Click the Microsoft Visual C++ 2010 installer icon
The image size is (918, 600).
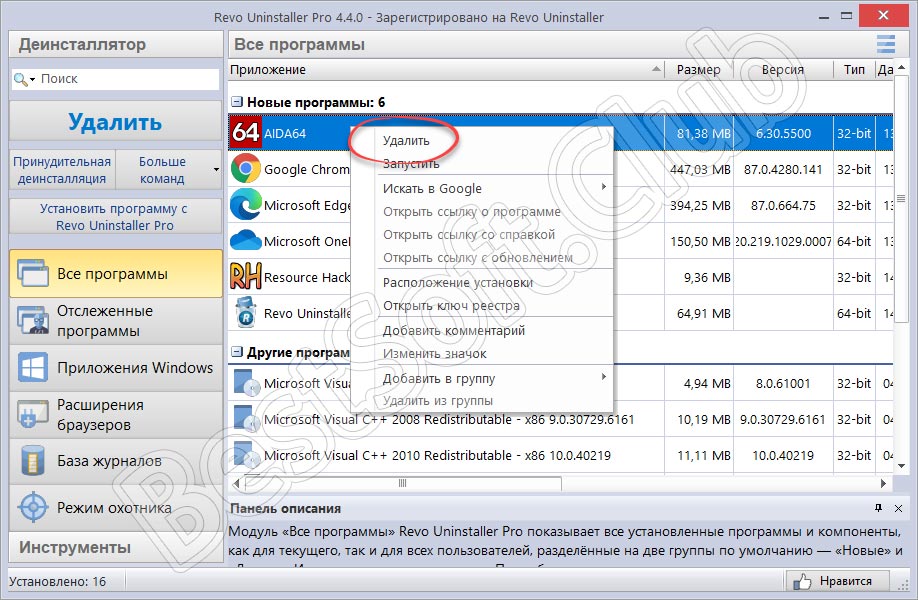pyautogui.click(x=246, y=455)
